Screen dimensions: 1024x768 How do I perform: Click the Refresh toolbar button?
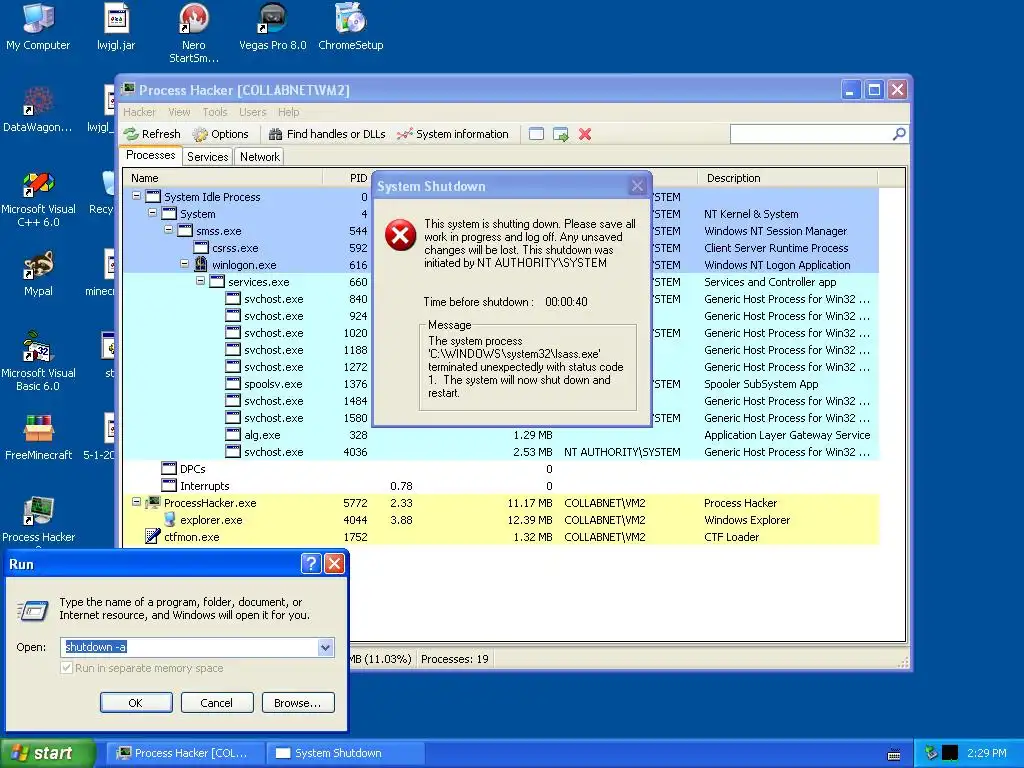click(152, 134)
